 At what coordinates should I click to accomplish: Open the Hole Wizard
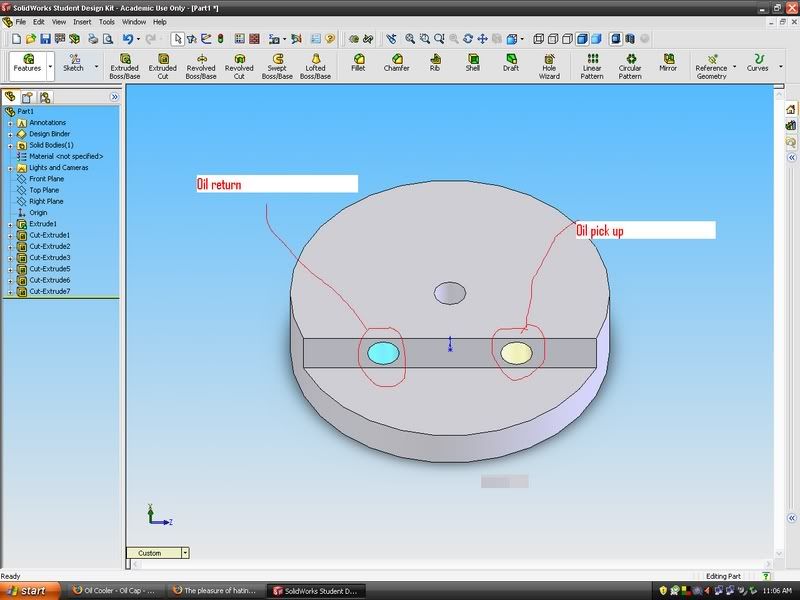[549, 66]
